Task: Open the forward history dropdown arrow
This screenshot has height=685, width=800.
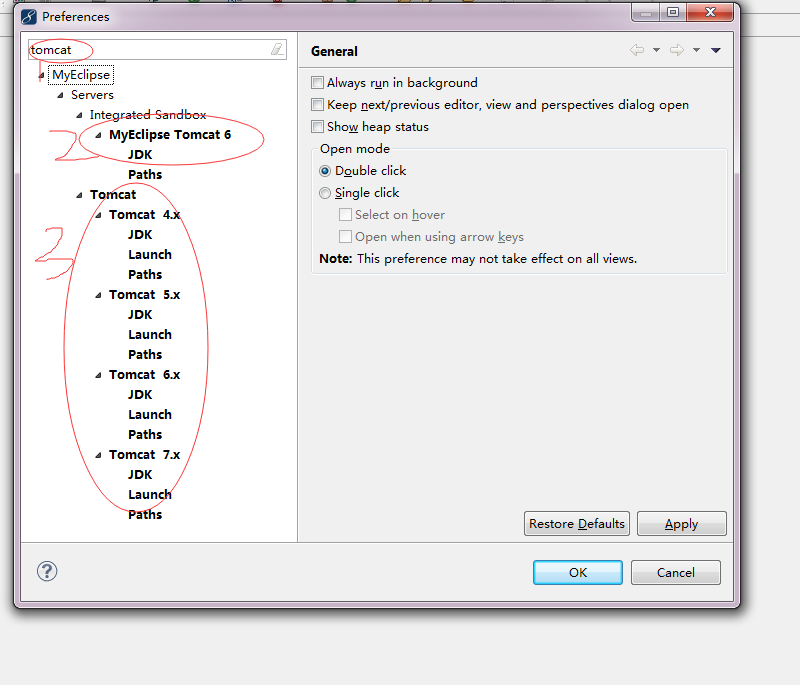Action: click(696, 50)
